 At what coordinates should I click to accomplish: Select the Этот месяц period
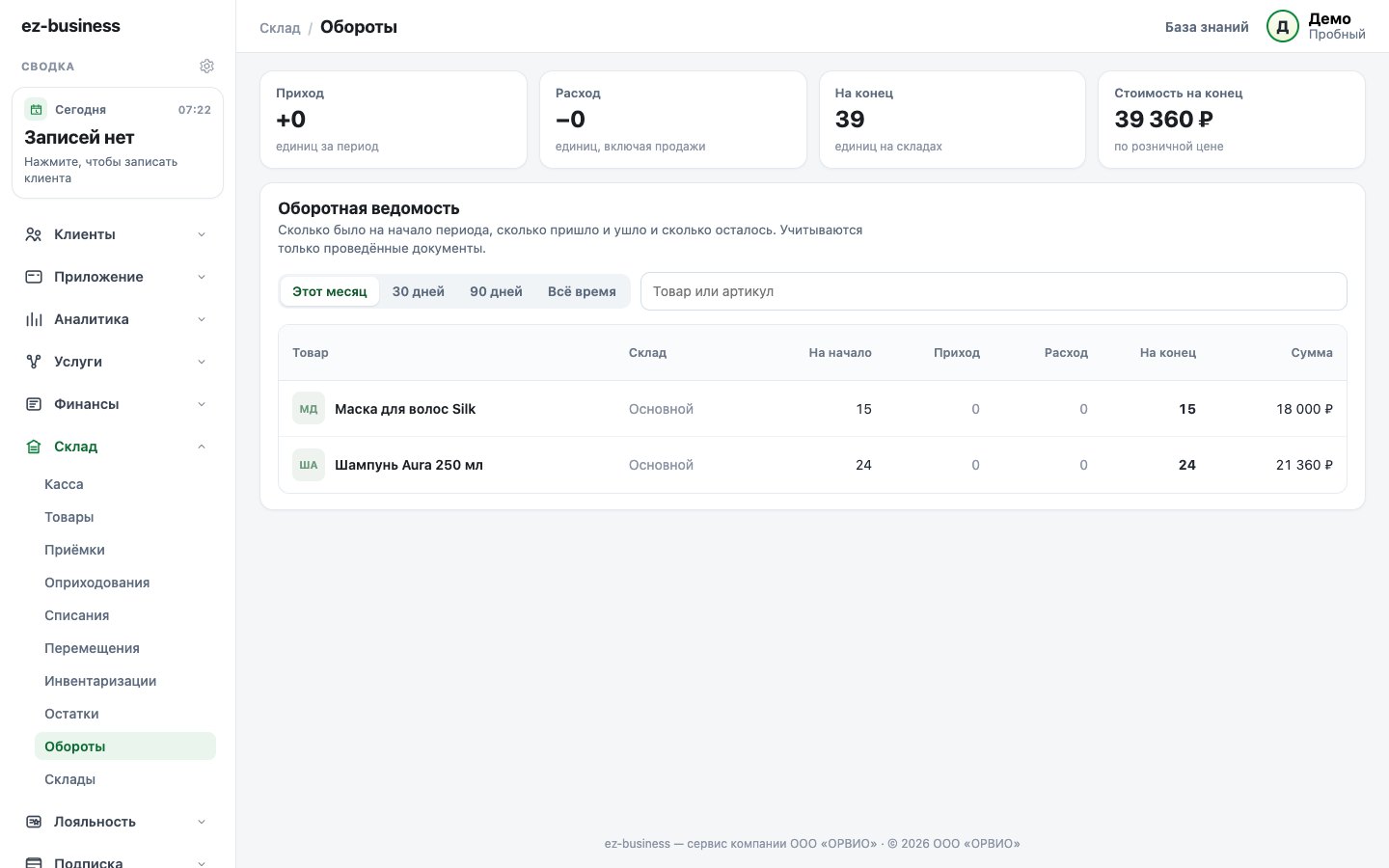pyautogui.click(x=330, y=291)
